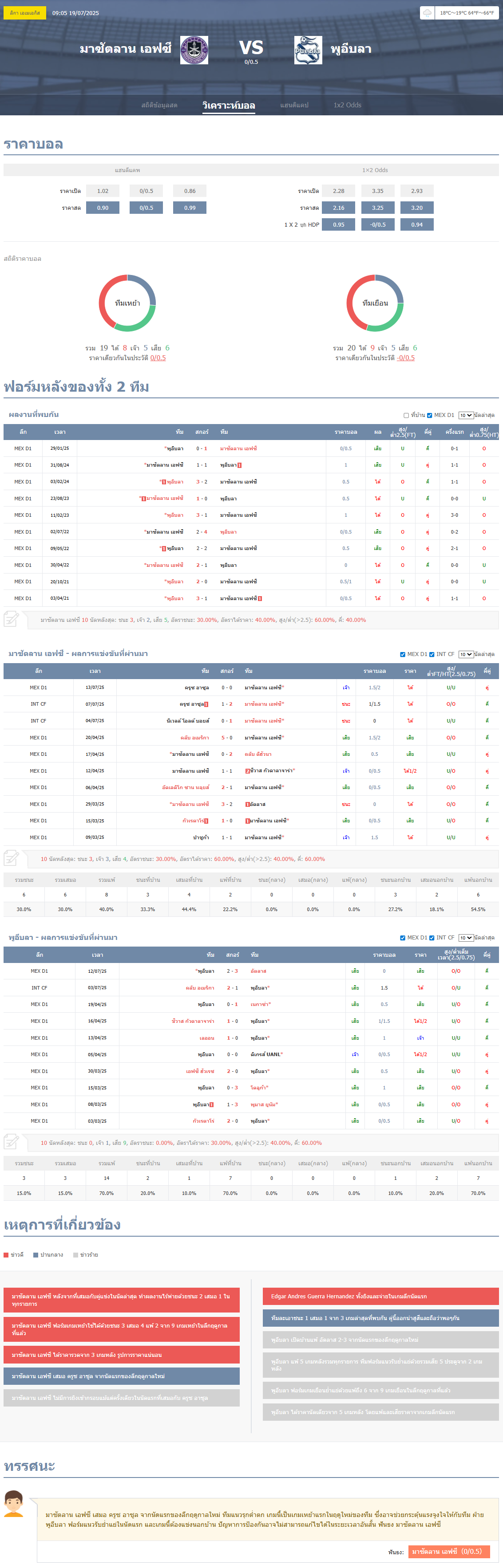Click the yellow league badge in header

tap(25, 13)
